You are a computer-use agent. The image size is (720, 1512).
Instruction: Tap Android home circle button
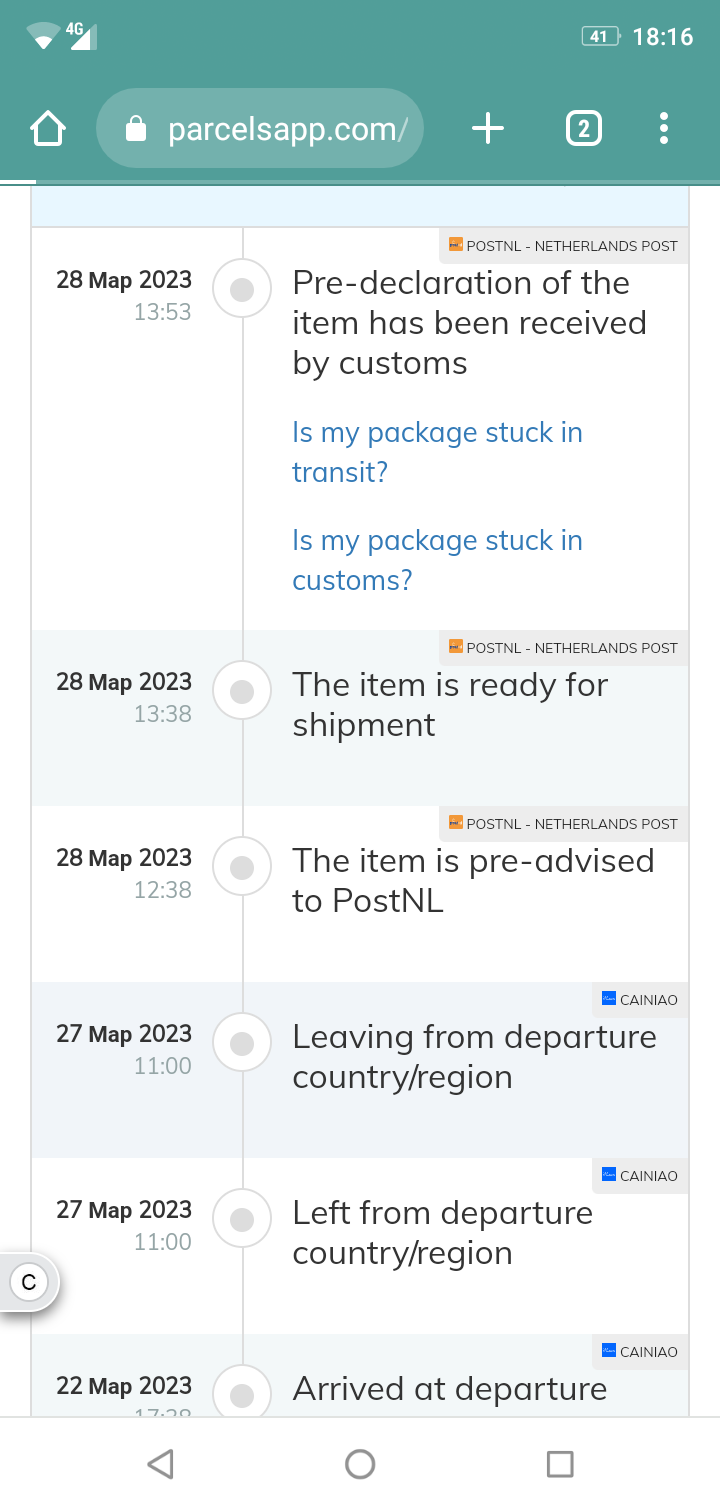[360, 1464]
